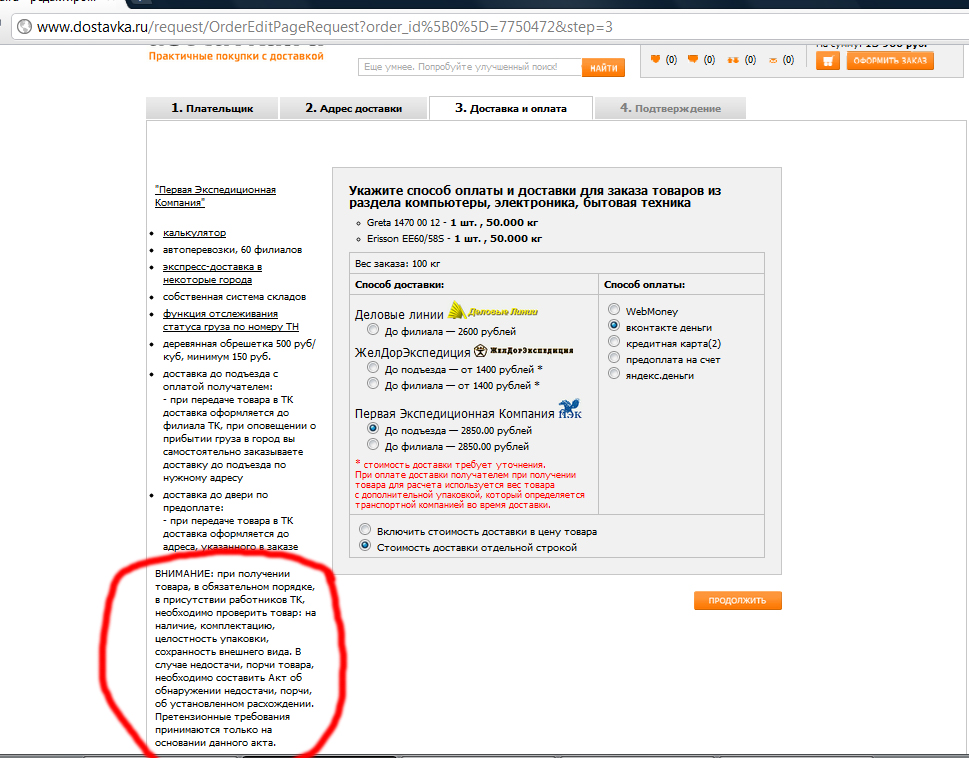Click the small fourth counter icon
The image size is (969, 758).
(x=772, y=61)
